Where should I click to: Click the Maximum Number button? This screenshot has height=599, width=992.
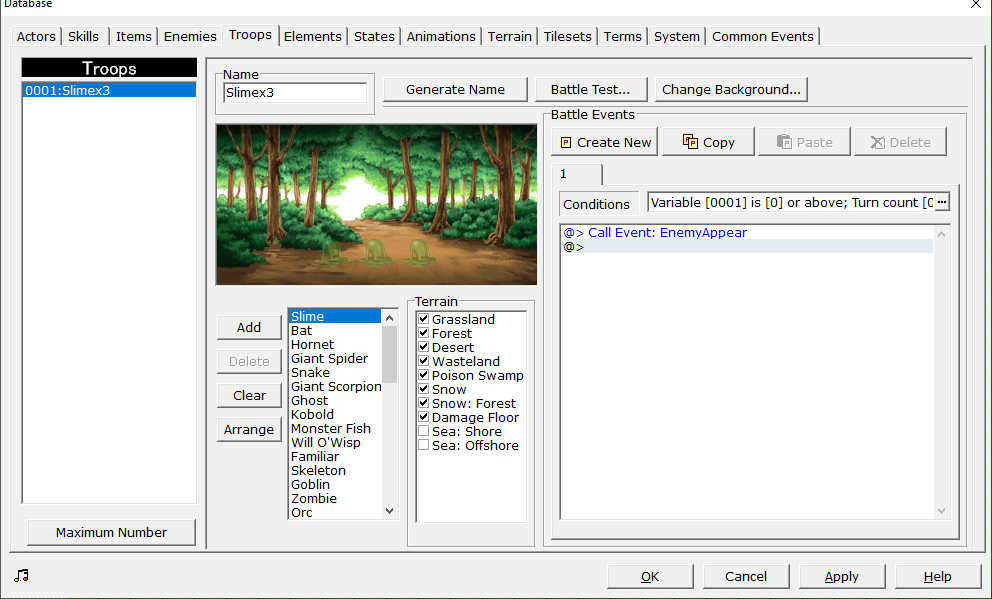pyautogui.click(x=111, y=533)
